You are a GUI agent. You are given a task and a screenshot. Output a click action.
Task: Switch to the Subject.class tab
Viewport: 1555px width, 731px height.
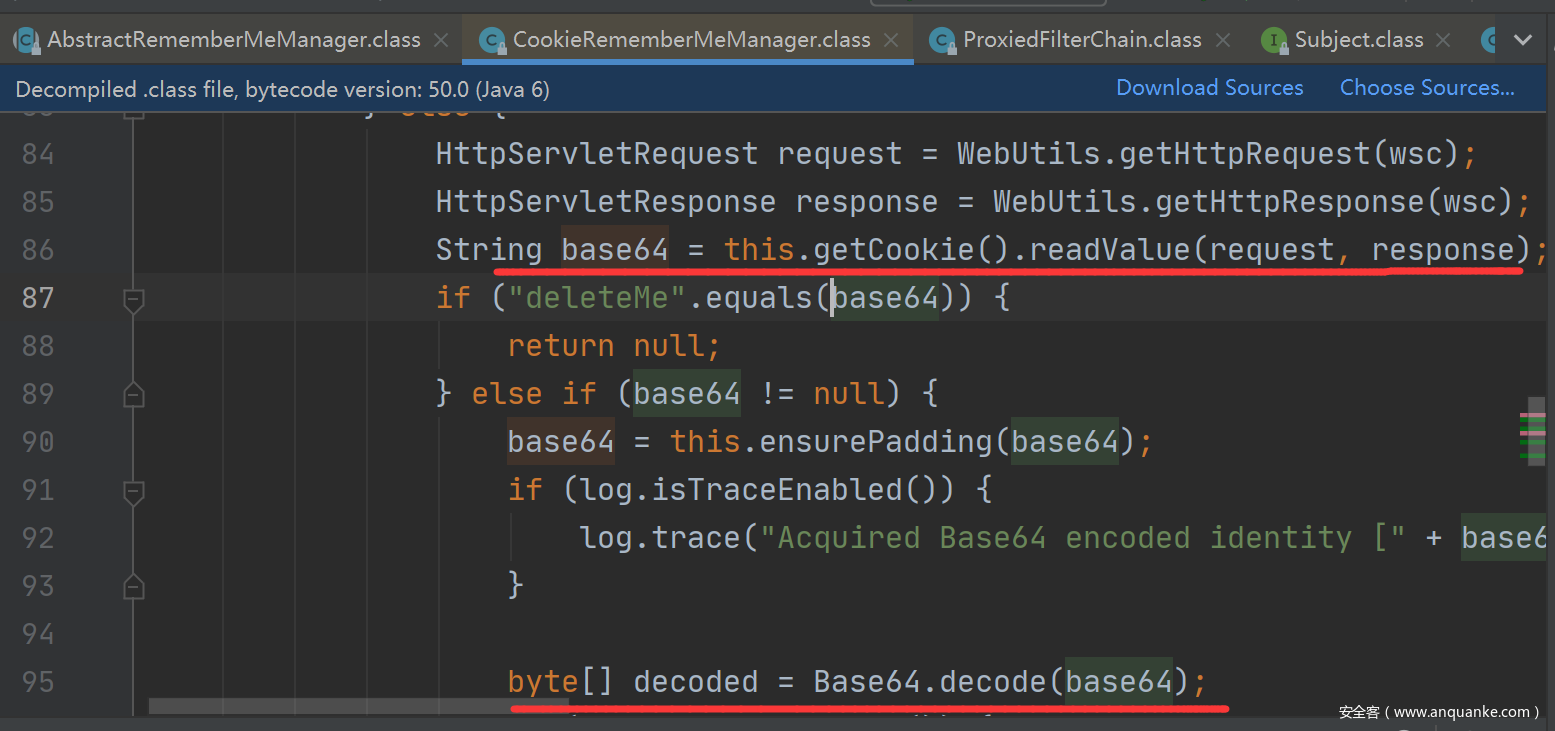pyautogui.click(x=1359, y=40)
